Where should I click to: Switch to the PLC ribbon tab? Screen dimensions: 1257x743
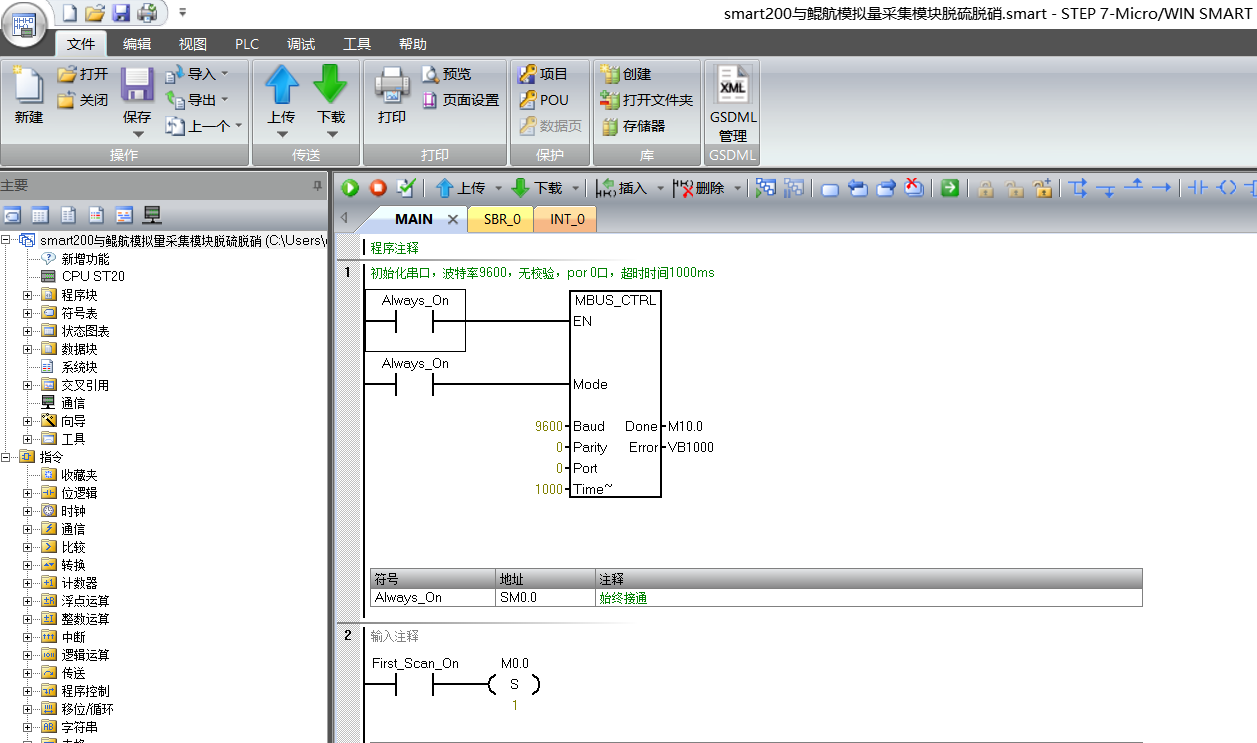click(247, 44)
